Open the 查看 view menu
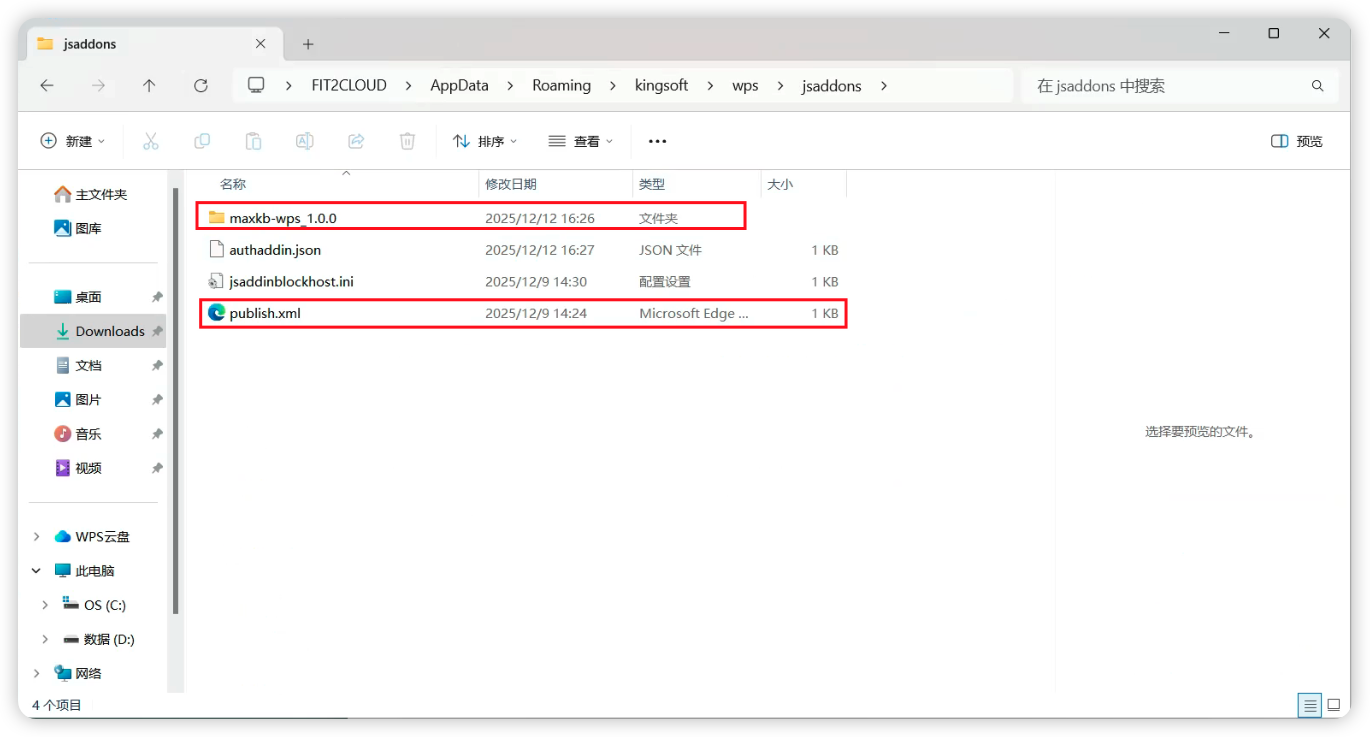Image resolution: width=1370 pixels, height=737 pixels. point(581,141)
